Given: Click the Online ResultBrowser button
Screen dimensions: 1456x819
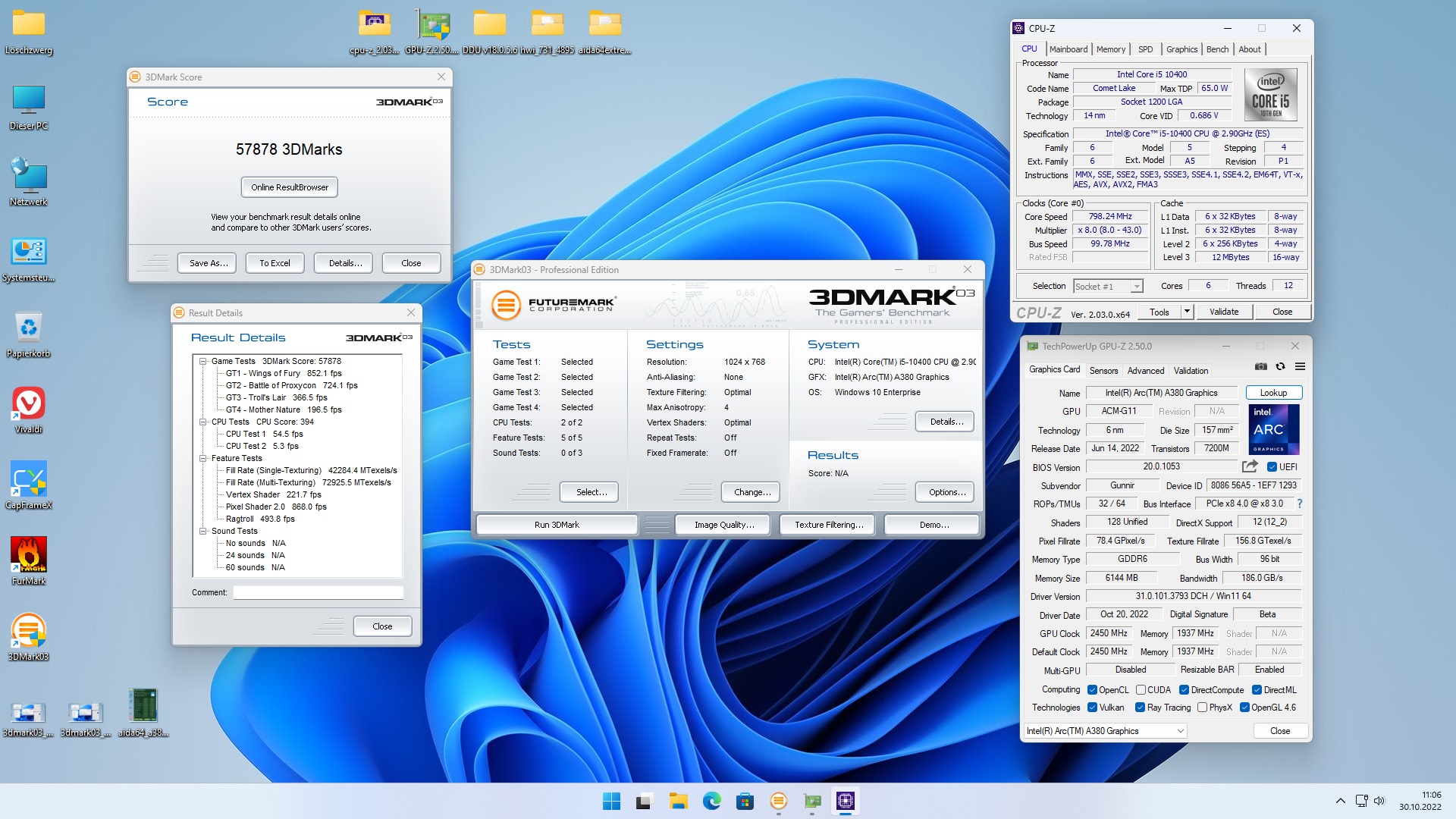Looking at the screenshot, I should click(290, 187).
